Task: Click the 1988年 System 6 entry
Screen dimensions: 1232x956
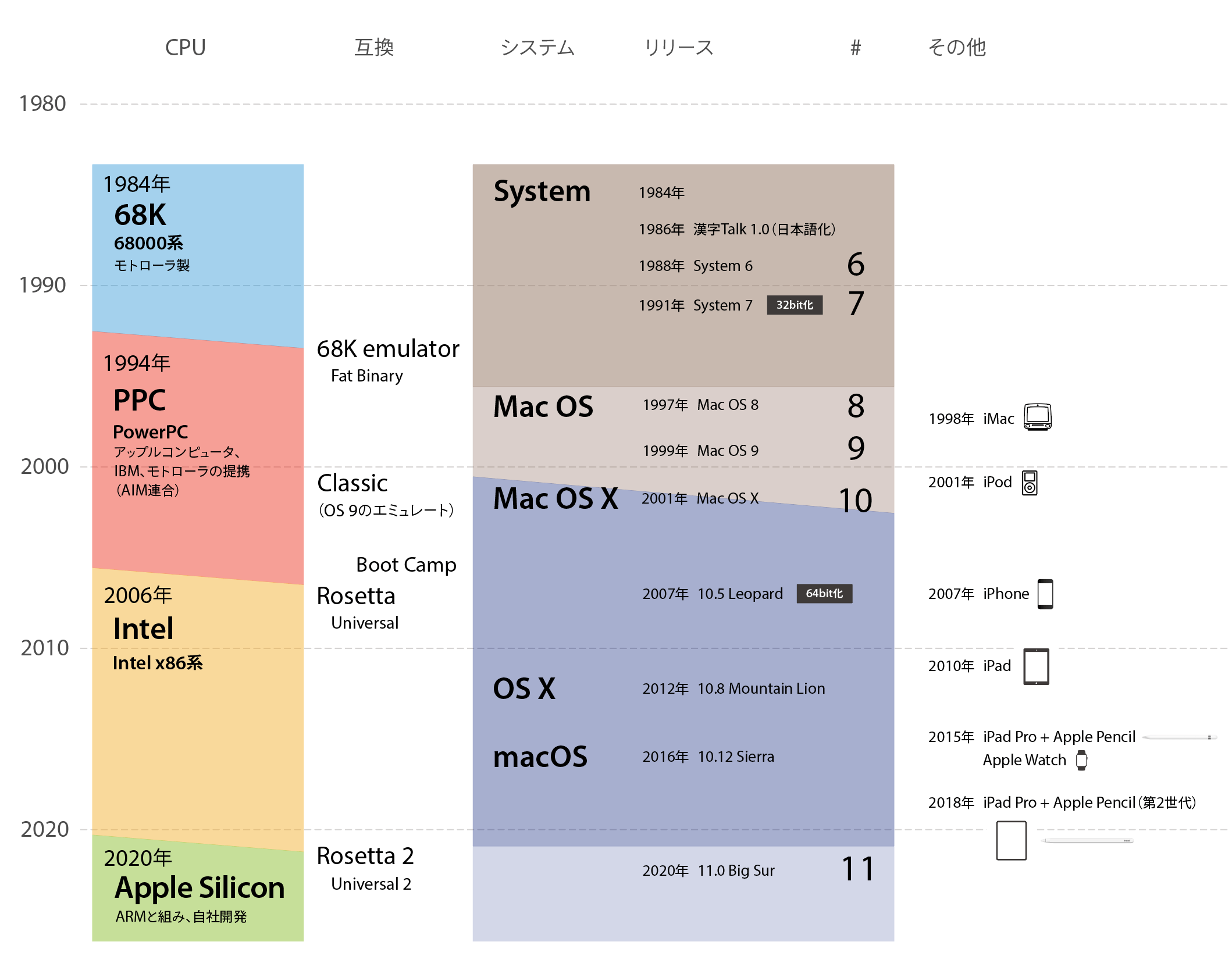Action: click(x=696, y=266)
